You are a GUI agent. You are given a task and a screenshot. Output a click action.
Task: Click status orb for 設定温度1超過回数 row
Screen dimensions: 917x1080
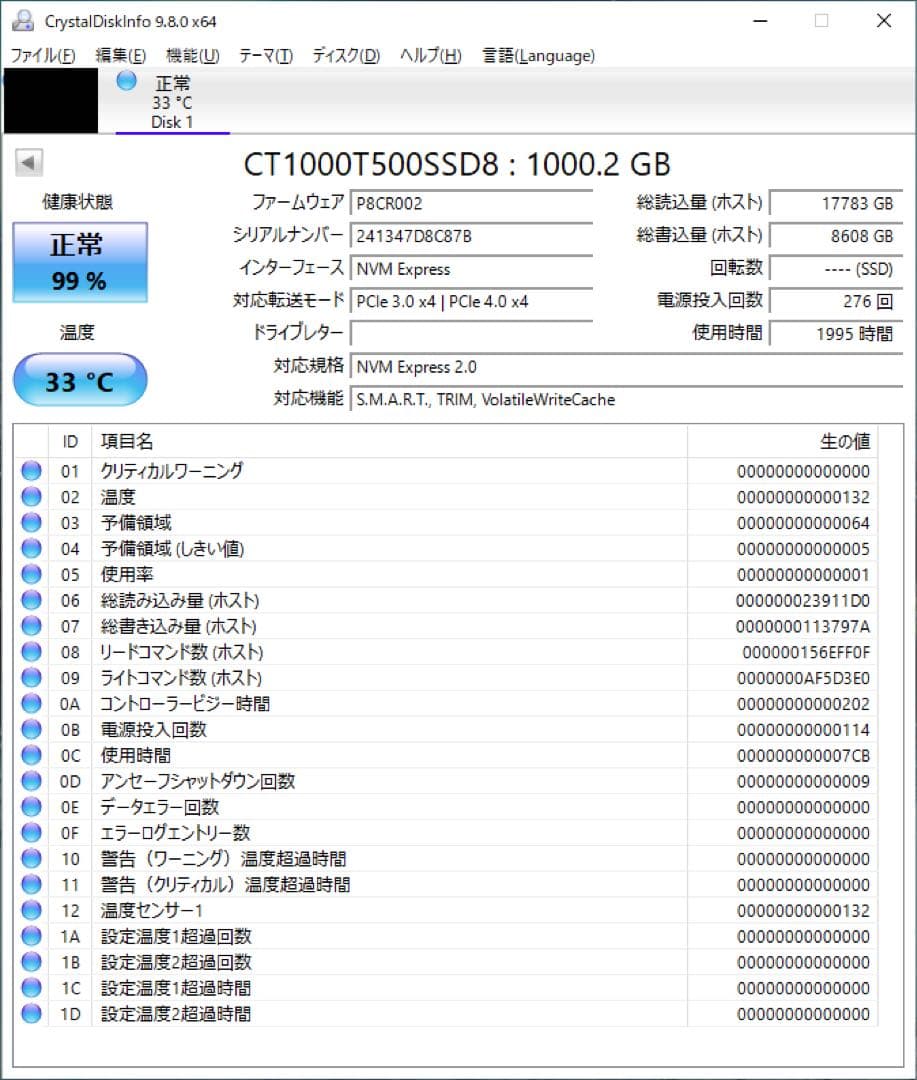point(31,935)
